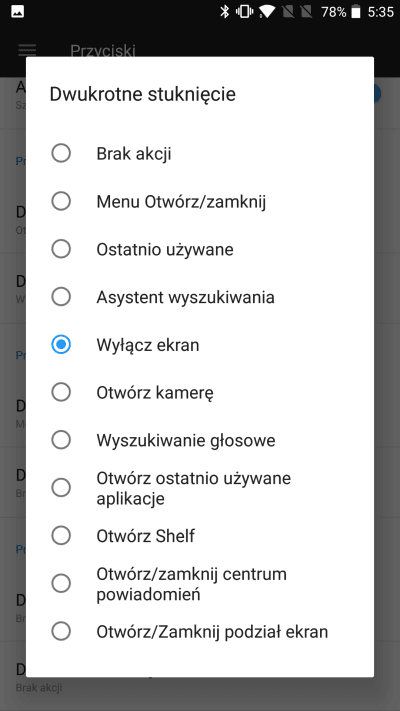Tap the Dwukrotne stuknięcie dialog title

pyautogui.click(x=142, y=94)
